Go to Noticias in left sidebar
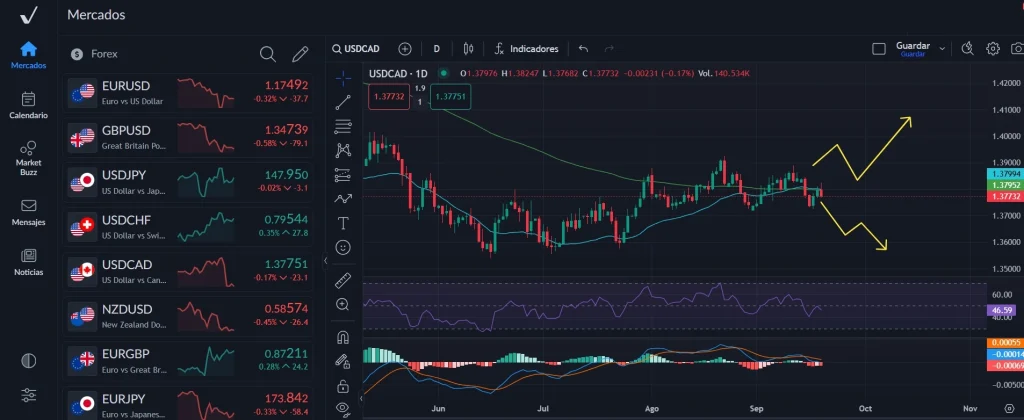 click(28, 262)
